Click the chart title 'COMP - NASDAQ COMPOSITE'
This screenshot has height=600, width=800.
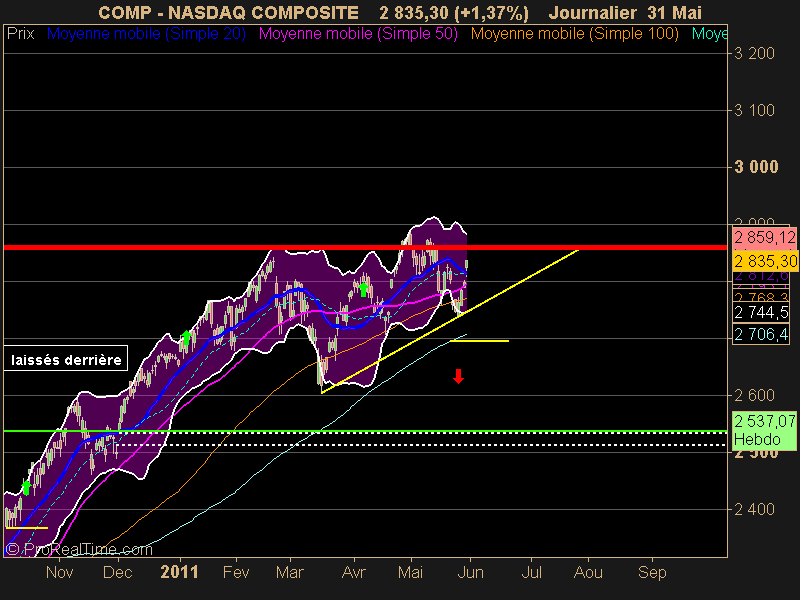(x=228, y=13)
